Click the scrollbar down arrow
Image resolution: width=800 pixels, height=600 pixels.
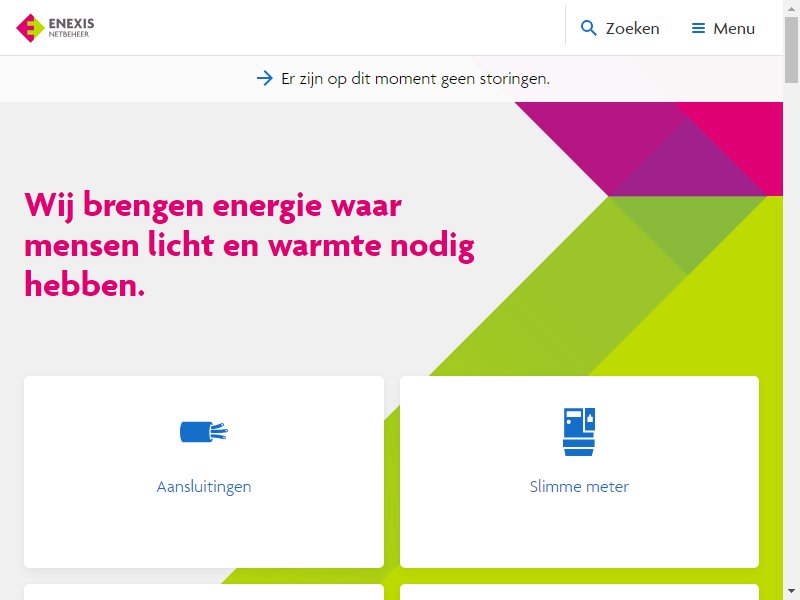pyautogui.click(x=791, y=592)
